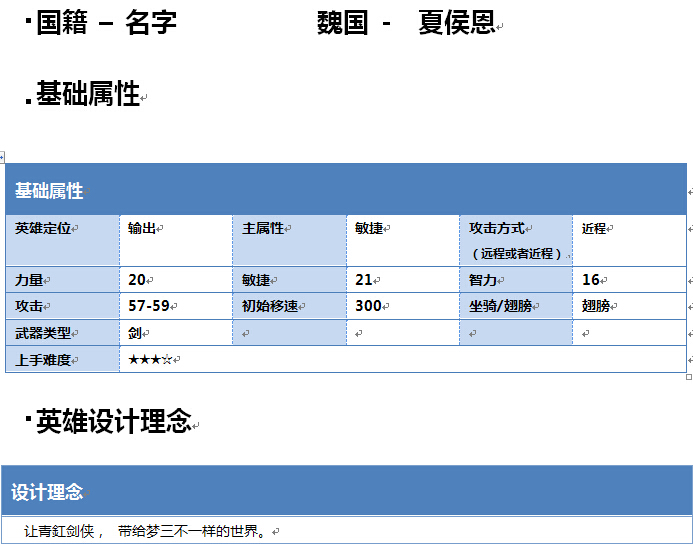The width and height of the screenshot is (693, 547).
Task: Click the 英雄设计理念 section heading
Action: [113, 422]
